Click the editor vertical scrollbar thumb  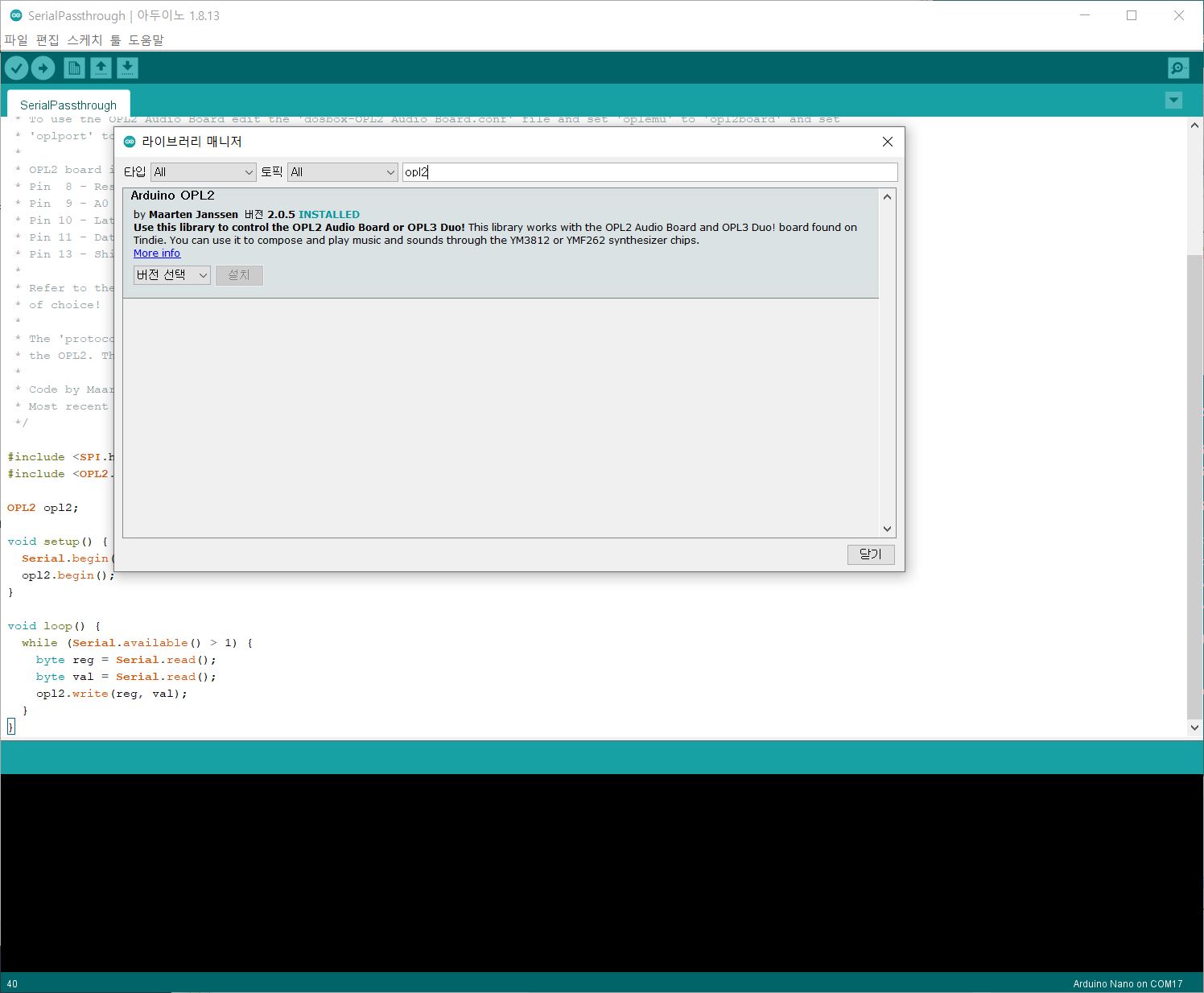tap(1194, 487)
